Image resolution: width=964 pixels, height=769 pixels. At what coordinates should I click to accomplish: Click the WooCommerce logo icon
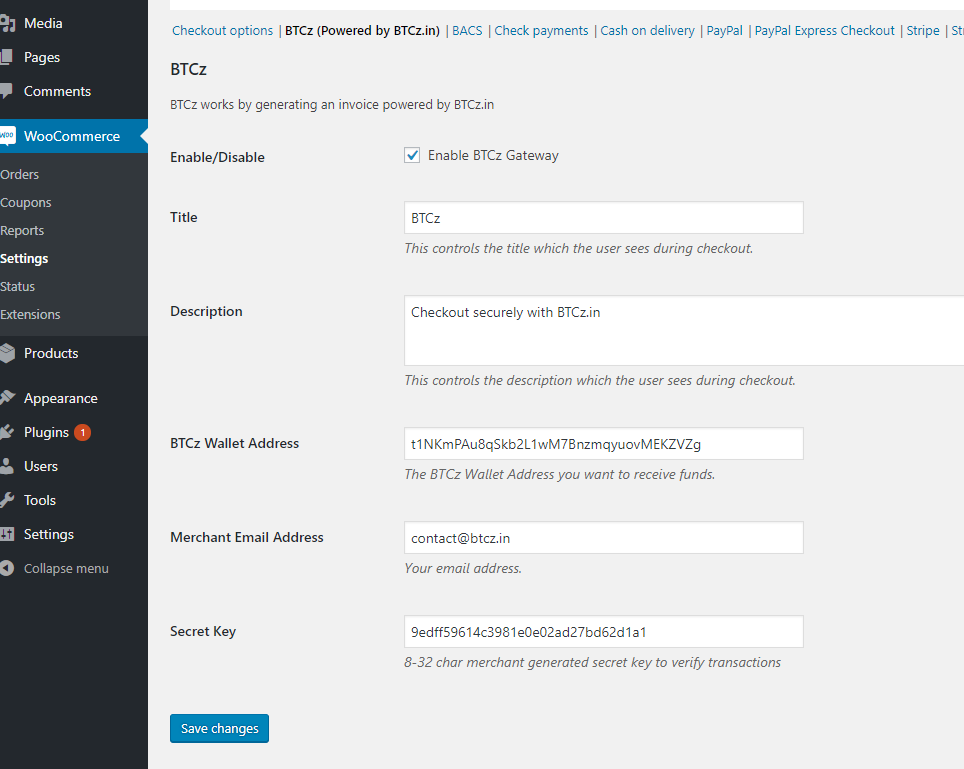(7, 136)
